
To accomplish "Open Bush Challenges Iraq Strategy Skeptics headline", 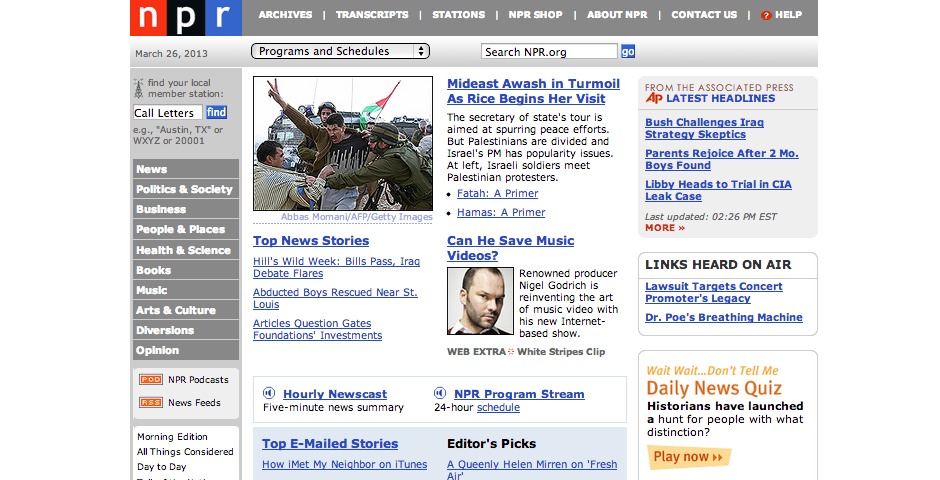I will [704, 128].
